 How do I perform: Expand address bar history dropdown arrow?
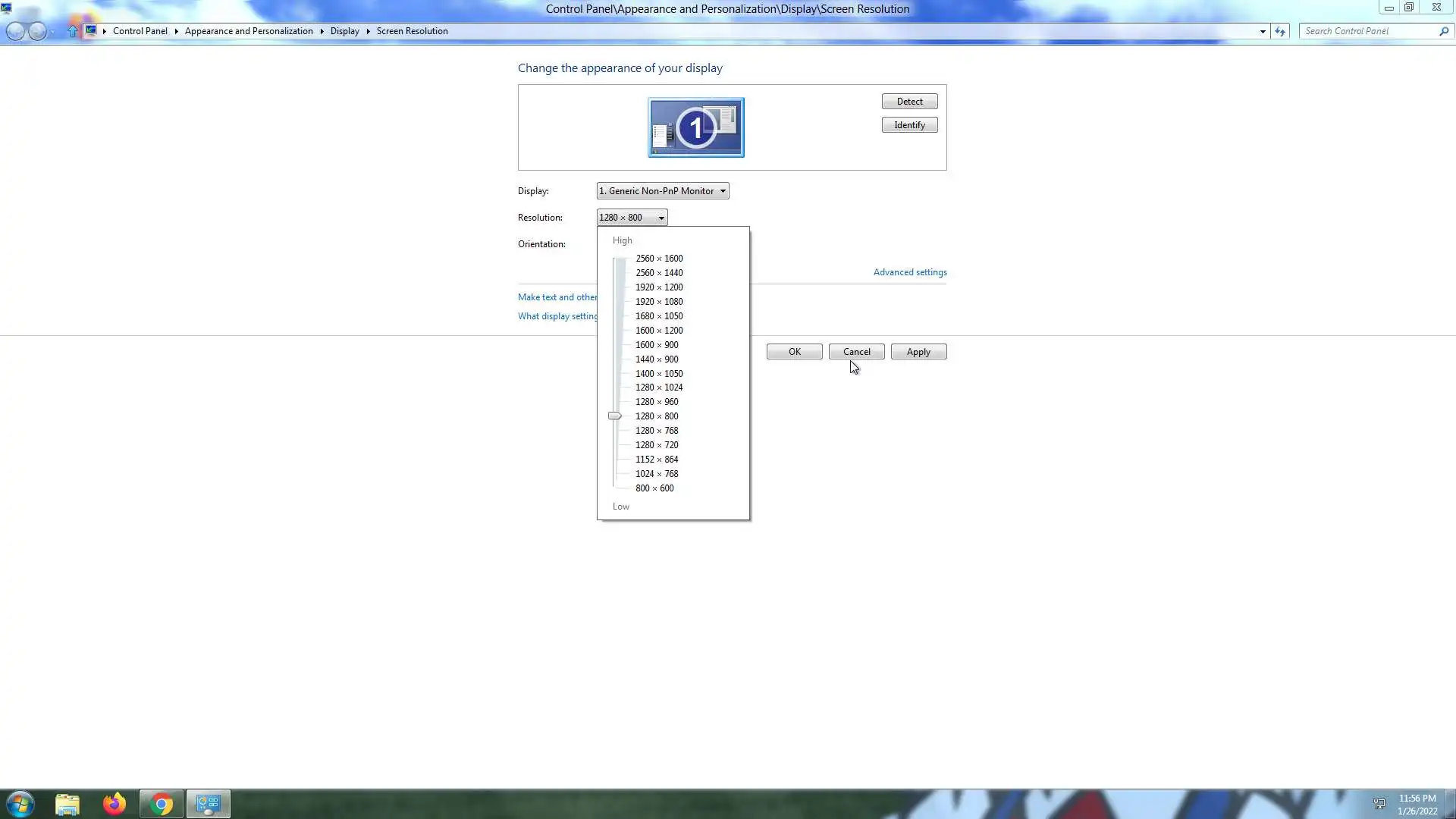(x=1263, y=31)
